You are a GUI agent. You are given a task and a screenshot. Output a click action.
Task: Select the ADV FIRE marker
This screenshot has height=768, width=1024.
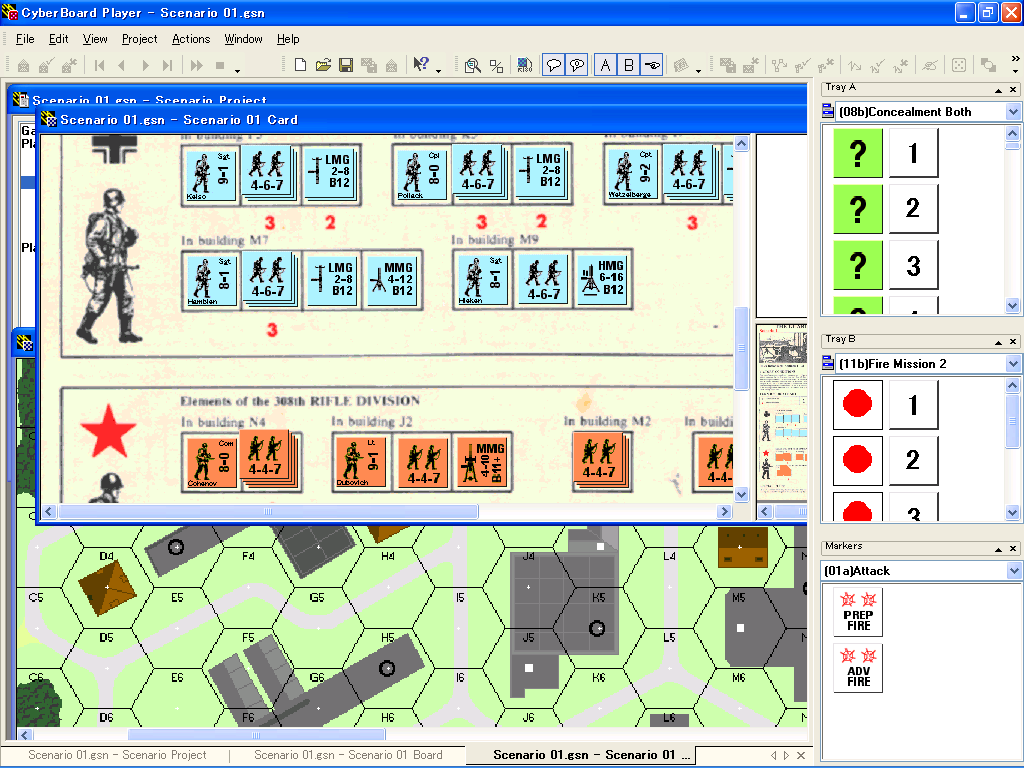858,668
